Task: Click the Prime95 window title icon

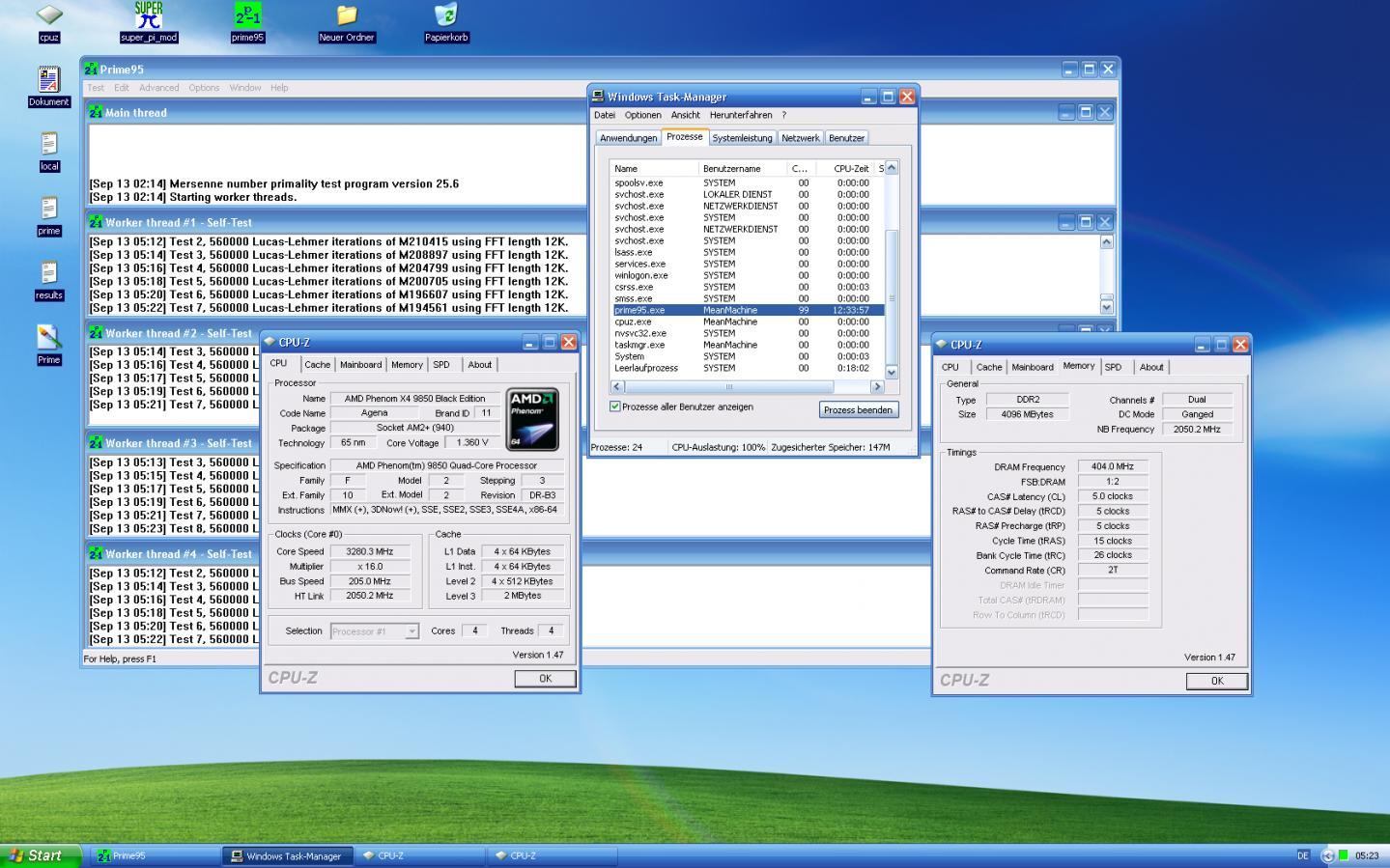Action: tap(91, 70)
